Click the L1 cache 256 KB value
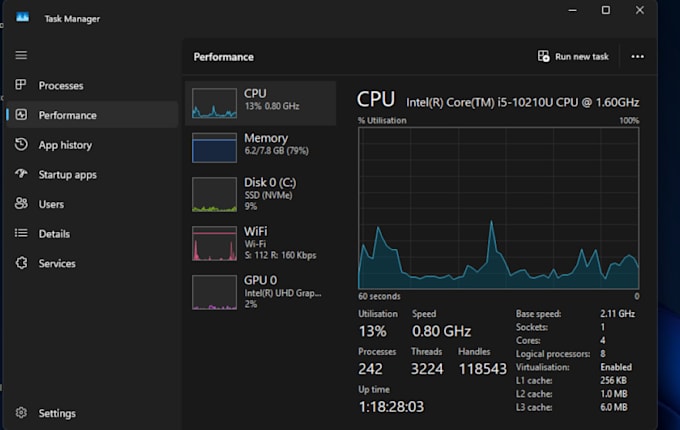This screenshot has width=680, height=430. [x=613, y=381]
